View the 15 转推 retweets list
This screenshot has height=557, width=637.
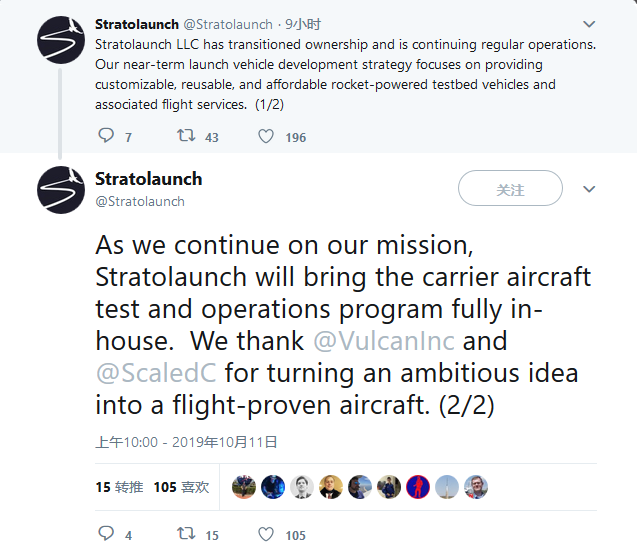tap(119, 487)
